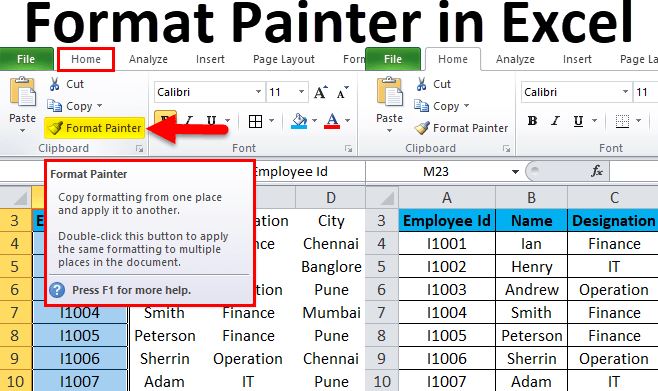Toggle the fully visible Bold B button
658x391 pixels.
click(x=532, y=121)
